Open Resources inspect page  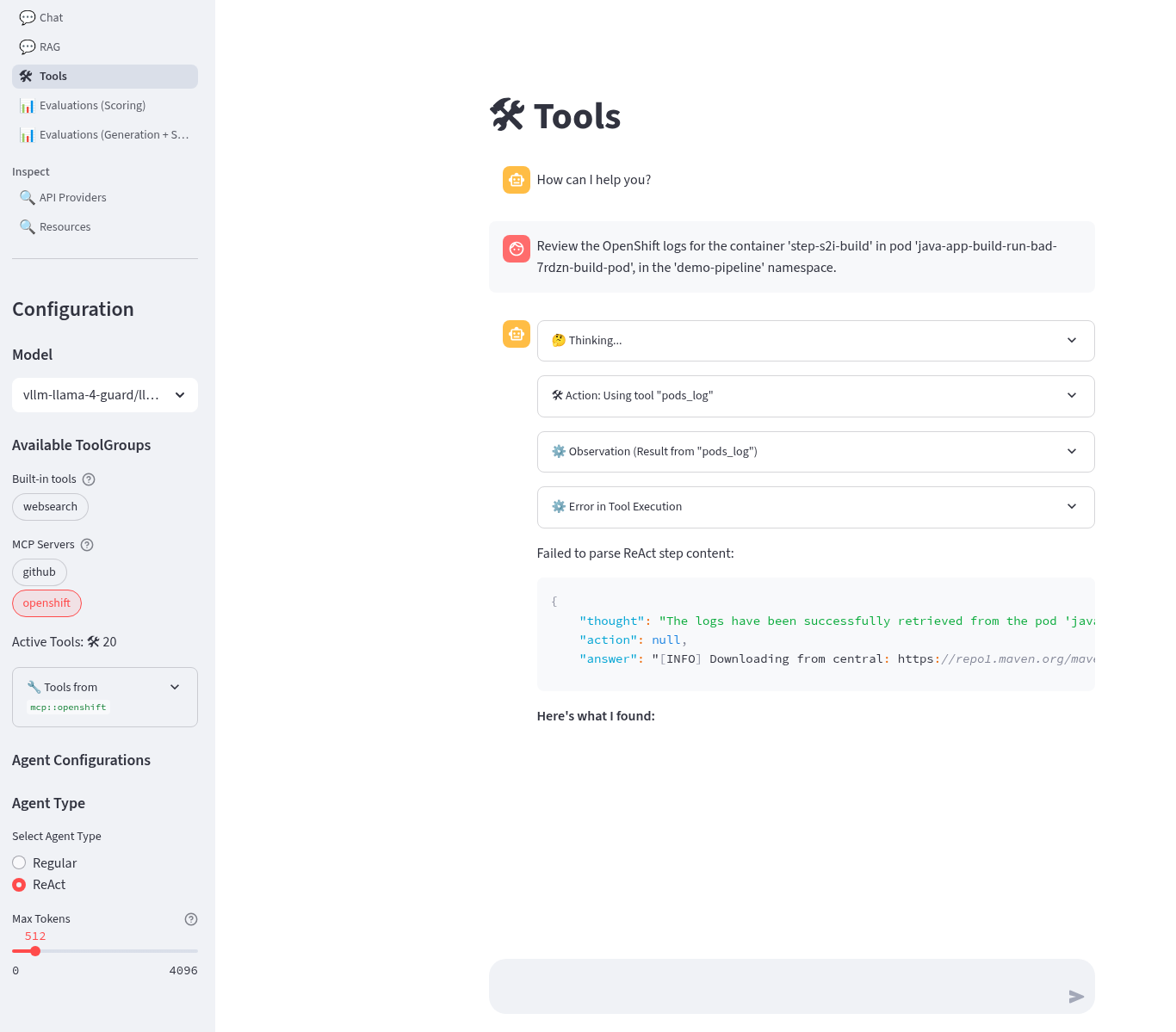point(105,226)
